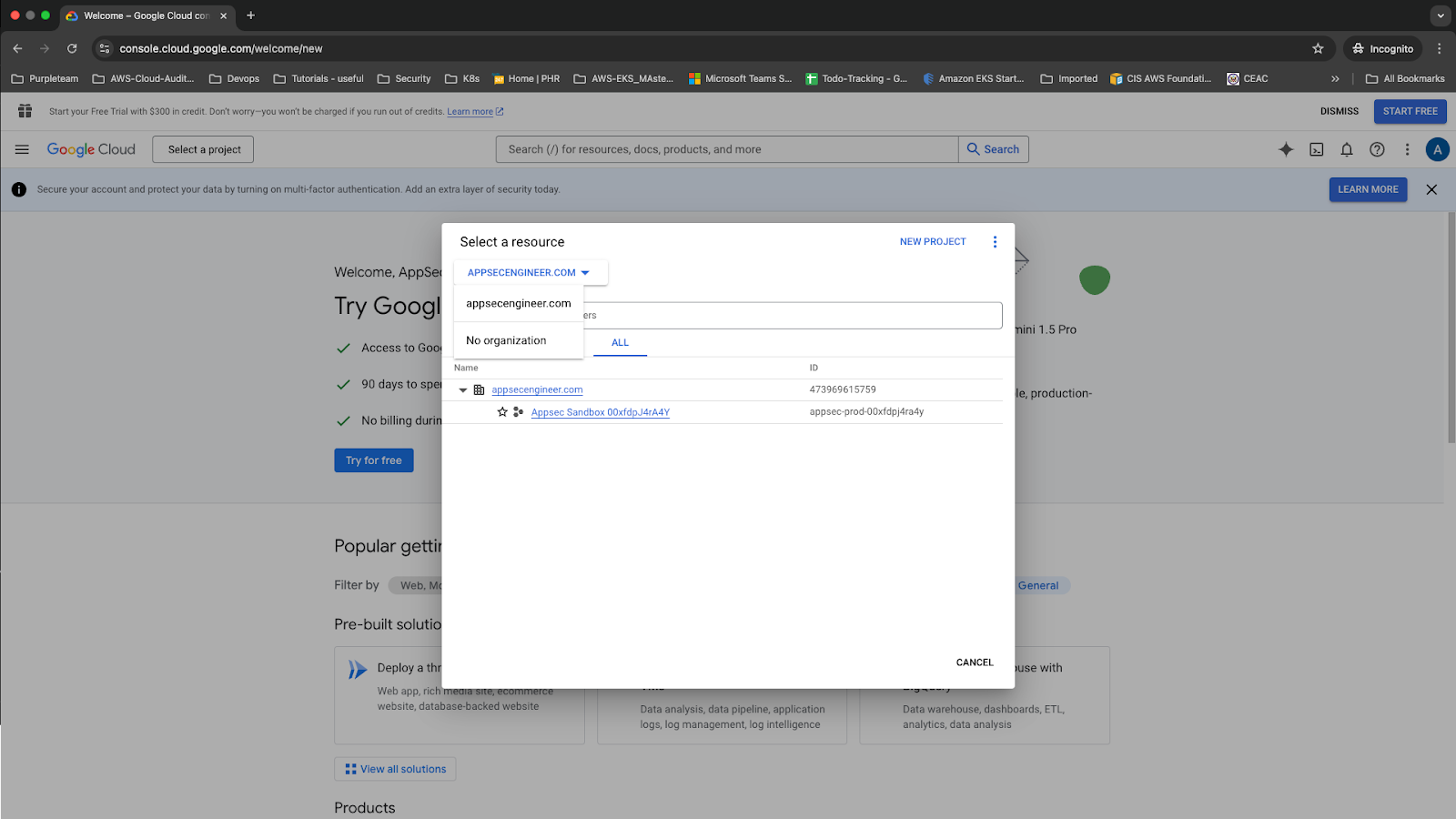Show more bookmarks chevron
Viewport: 1456px width, 819px height.
(1335, 78)
